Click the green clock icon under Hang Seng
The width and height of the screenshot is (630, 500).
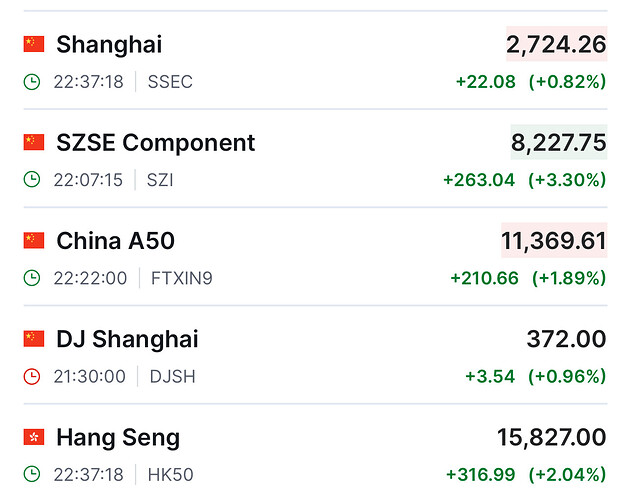[x=32, y=475]
